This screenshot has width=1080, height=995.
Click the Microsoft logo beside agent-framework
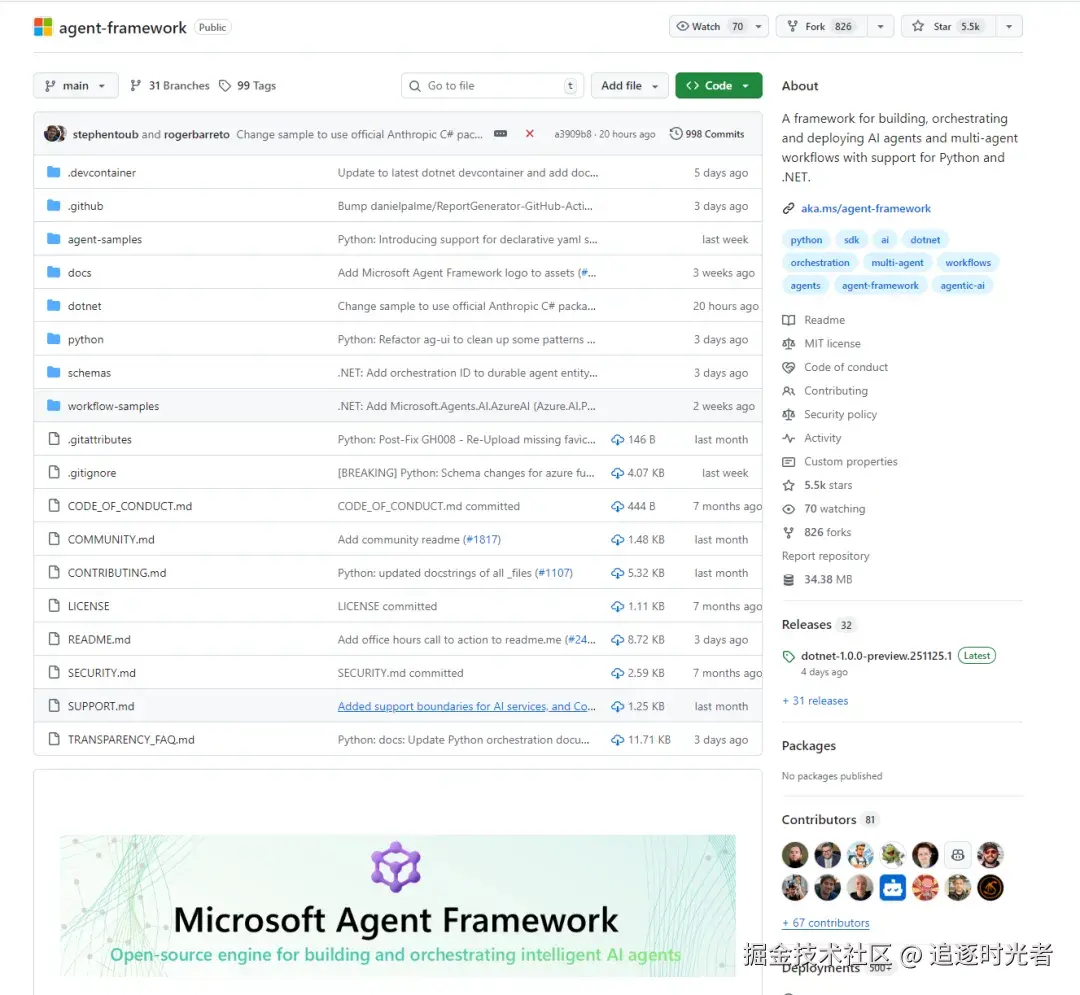click(43, 27)
